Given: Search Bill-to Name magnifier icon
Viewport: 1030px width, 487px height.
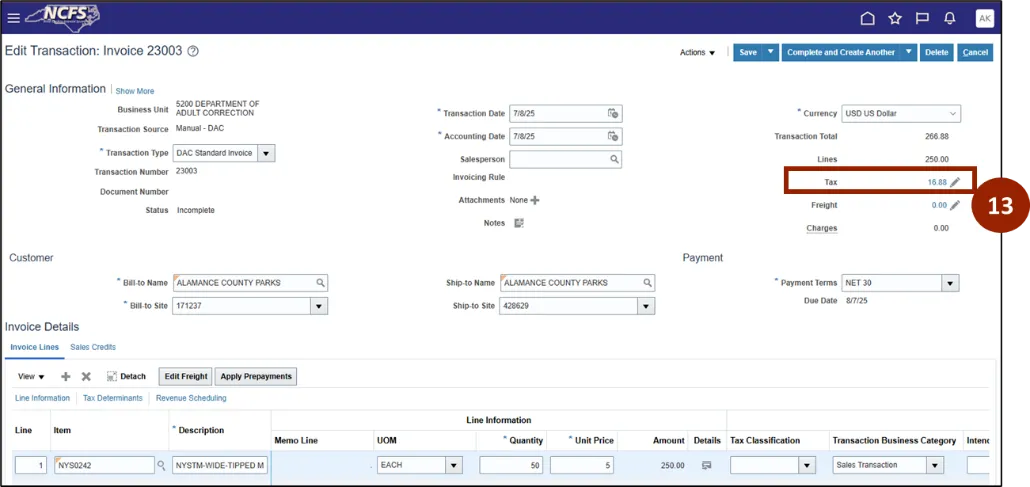Looking at the screenshot, I should pos(320,283).
